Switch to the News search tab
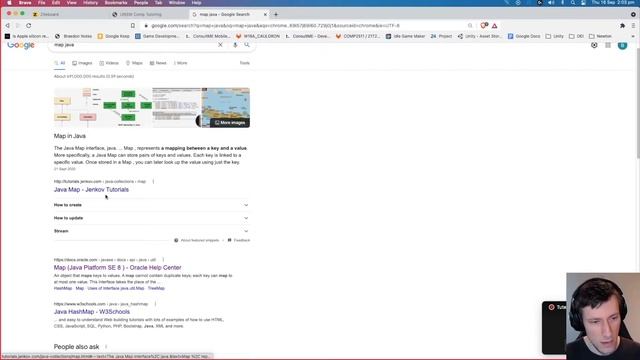This screenshot has width=640, height=360. (x=158, y=63)
